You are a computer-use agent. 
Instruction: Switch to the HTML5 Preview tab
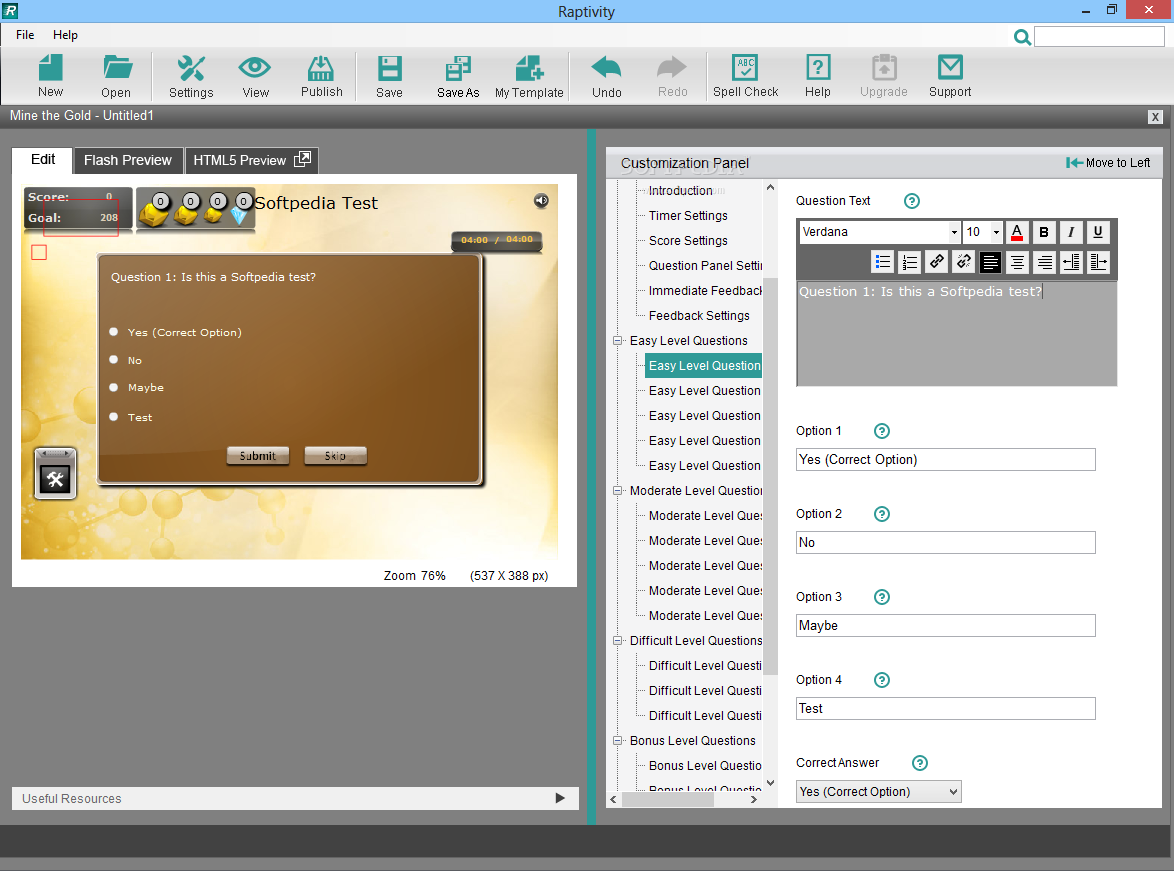(252, 160)
